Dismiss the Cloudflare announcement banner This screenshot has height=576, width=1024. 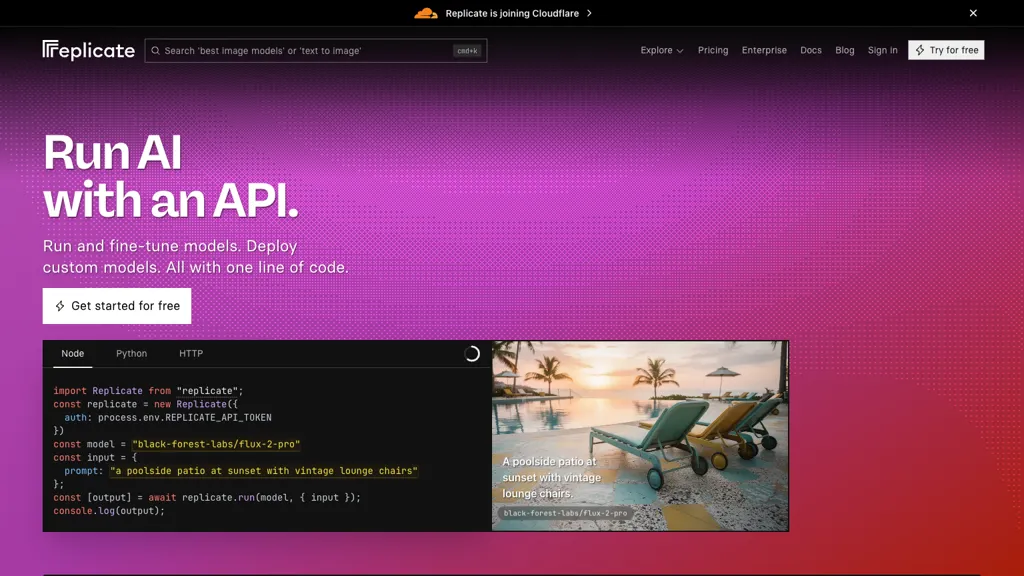(x=973, y=13)
